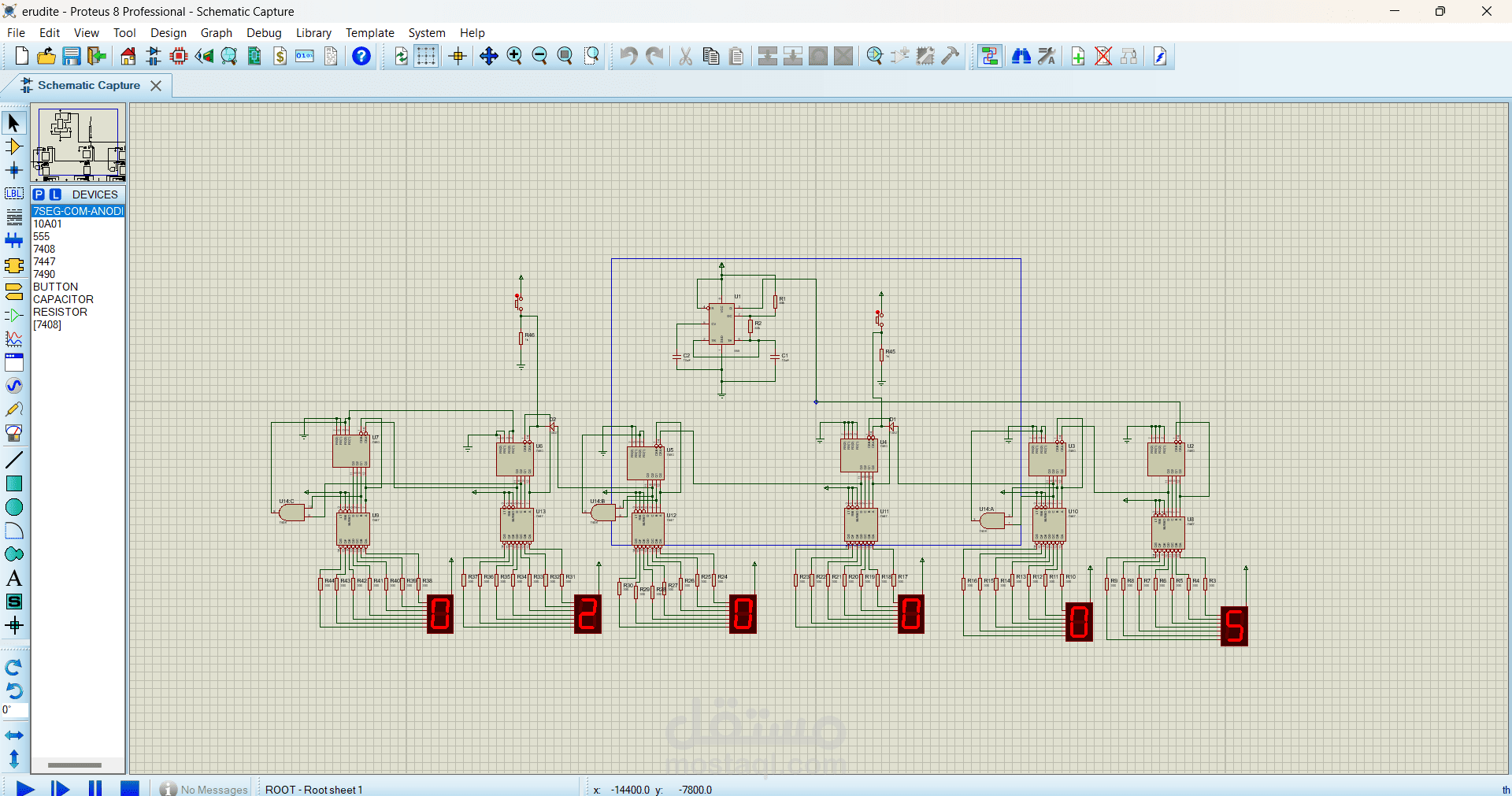Viewport: 1512px width, 796px height.
Task: Select Generator Mode tool
Action: tap(14, 386)
